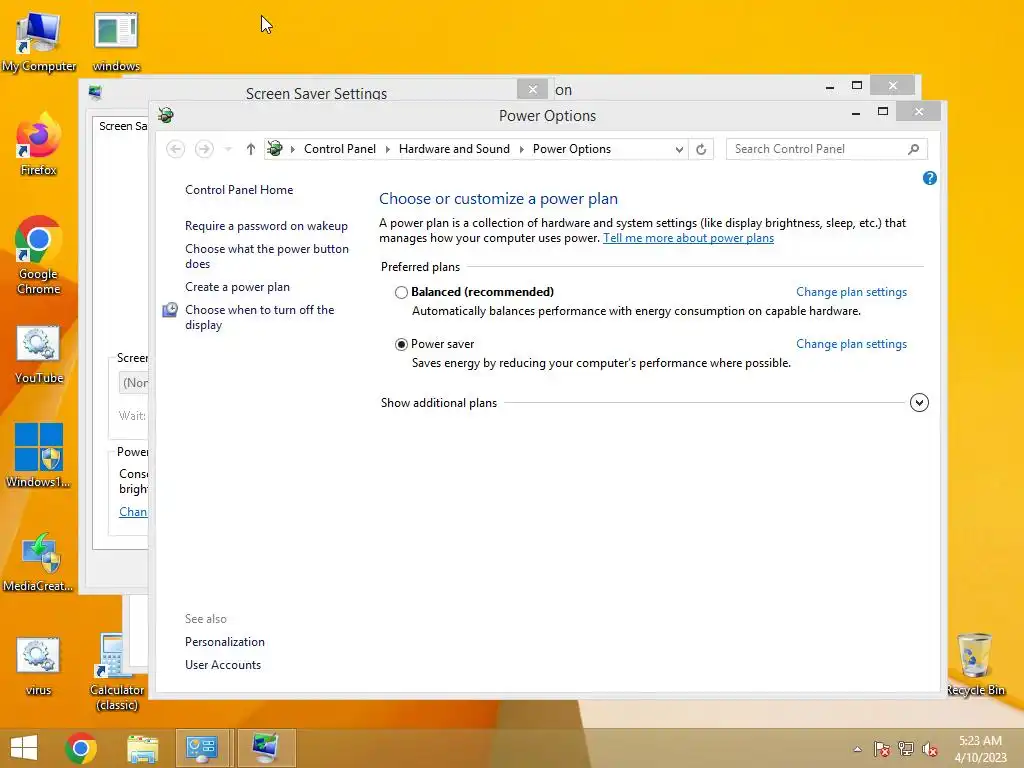
Task: Open Action Center flag tray icon
Action: [882, 749]
